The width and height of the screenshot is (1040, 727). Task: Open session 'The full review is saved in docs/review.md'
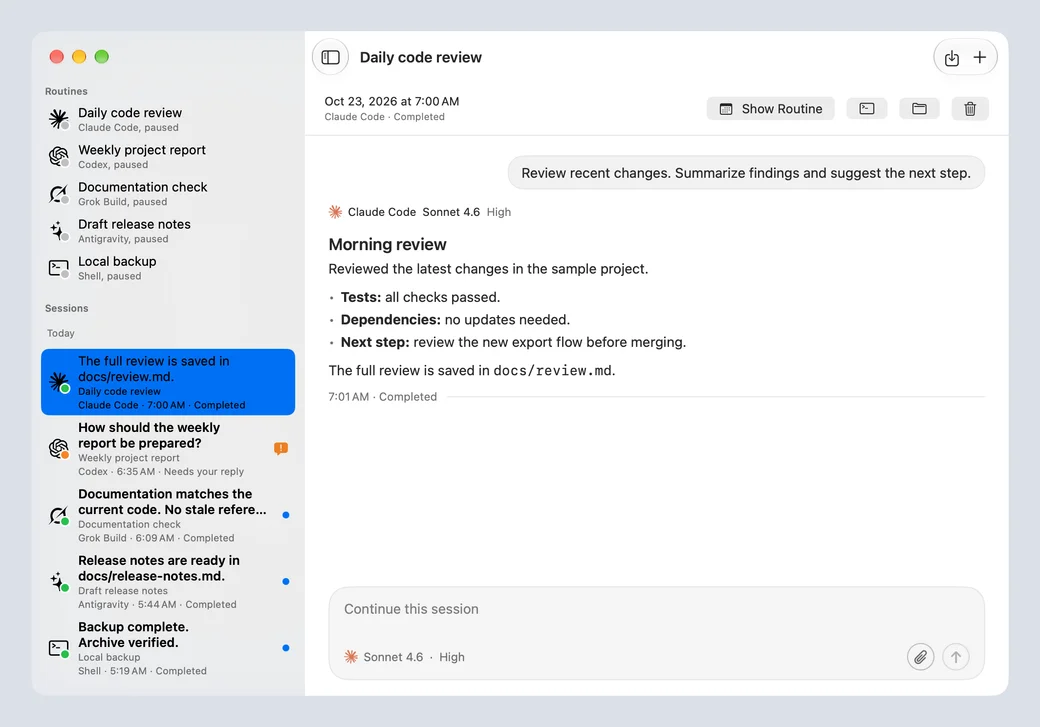(168, 382)
